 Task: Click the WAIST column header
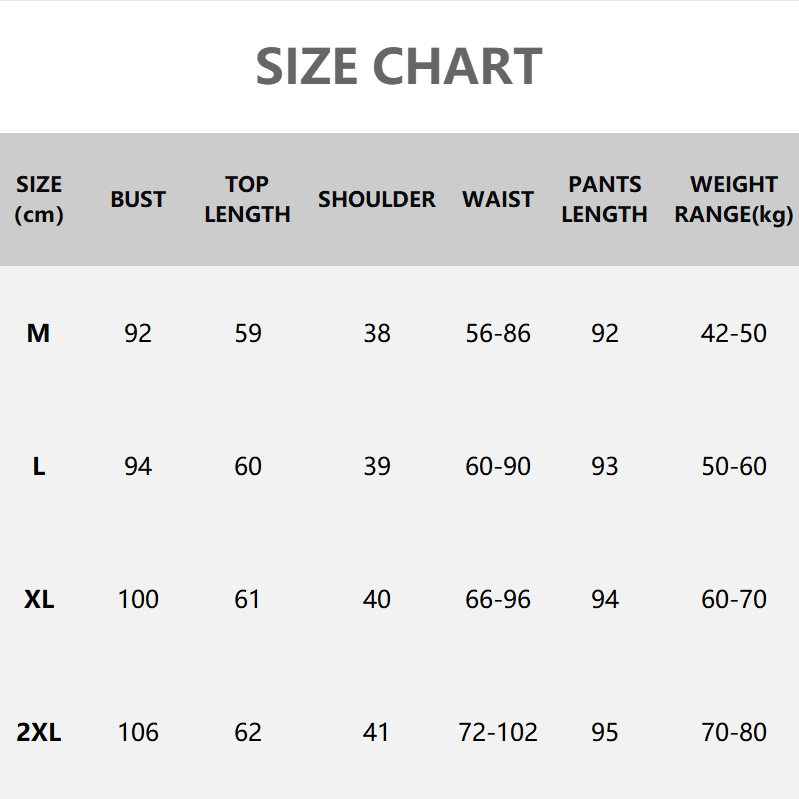[498, 199]
